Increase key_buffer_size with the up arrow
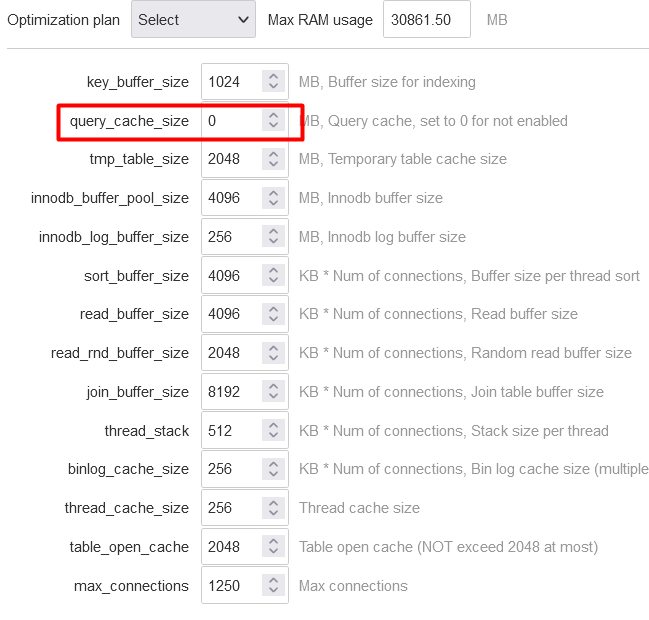This screenshot has height=620, width=649. [x=273, y=76]
